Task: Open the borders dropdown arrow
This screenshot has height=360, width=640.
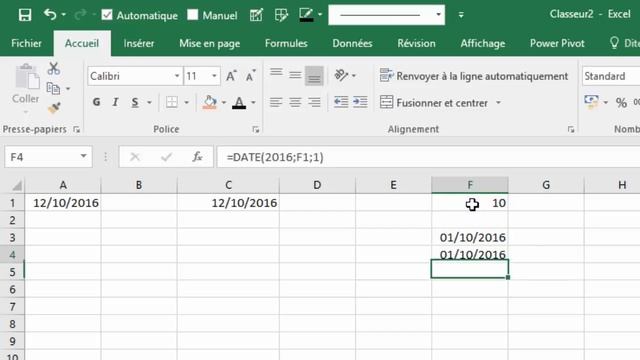Action: 187,102
